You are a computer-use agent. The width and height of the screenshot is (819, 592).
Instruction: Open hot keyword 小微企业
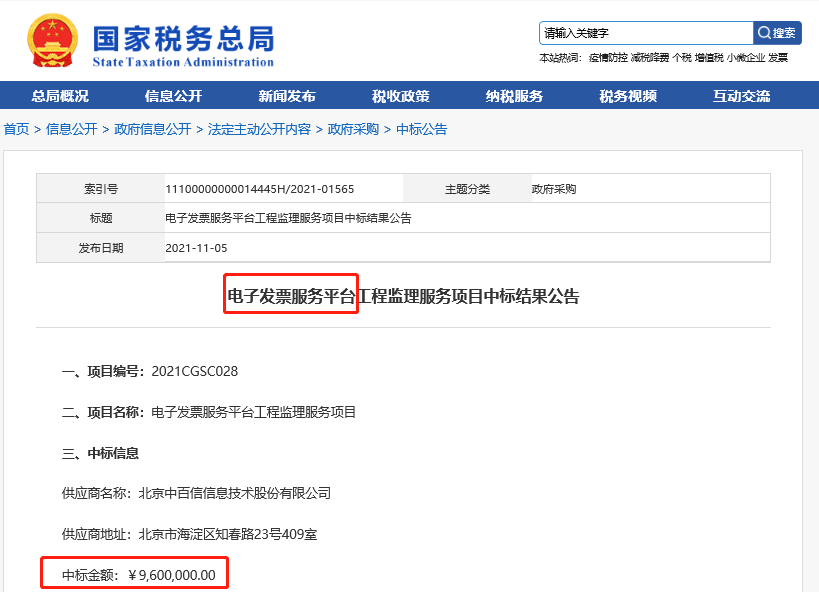tap(745, 57)
